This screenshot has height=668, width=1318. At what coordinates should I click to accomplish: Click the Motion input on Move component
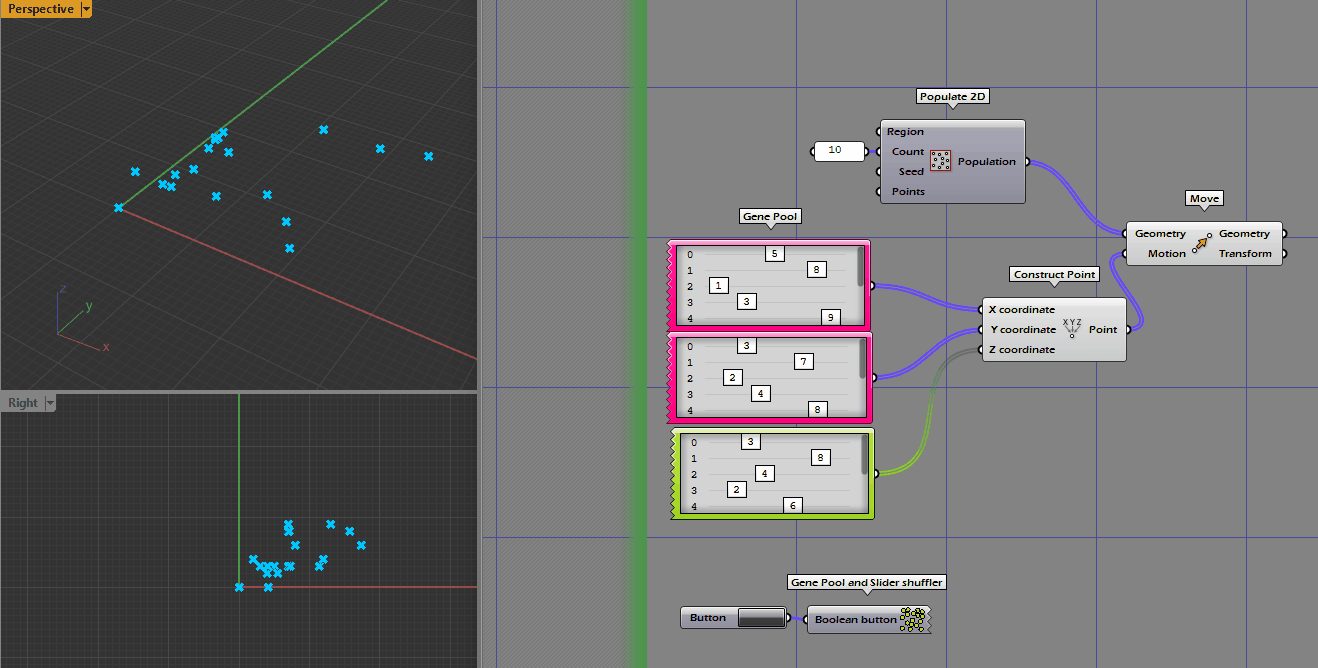(1167, 254)
